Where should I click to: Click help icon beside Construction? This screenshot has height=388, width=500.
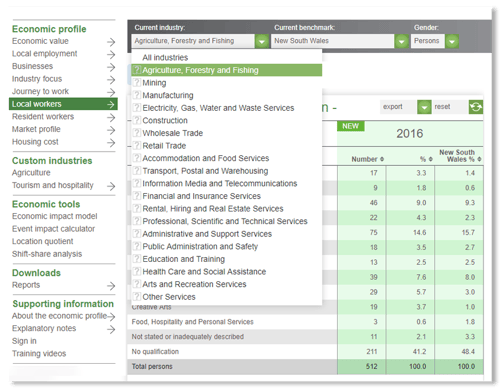pyautogui.click(x=137, y=120)
